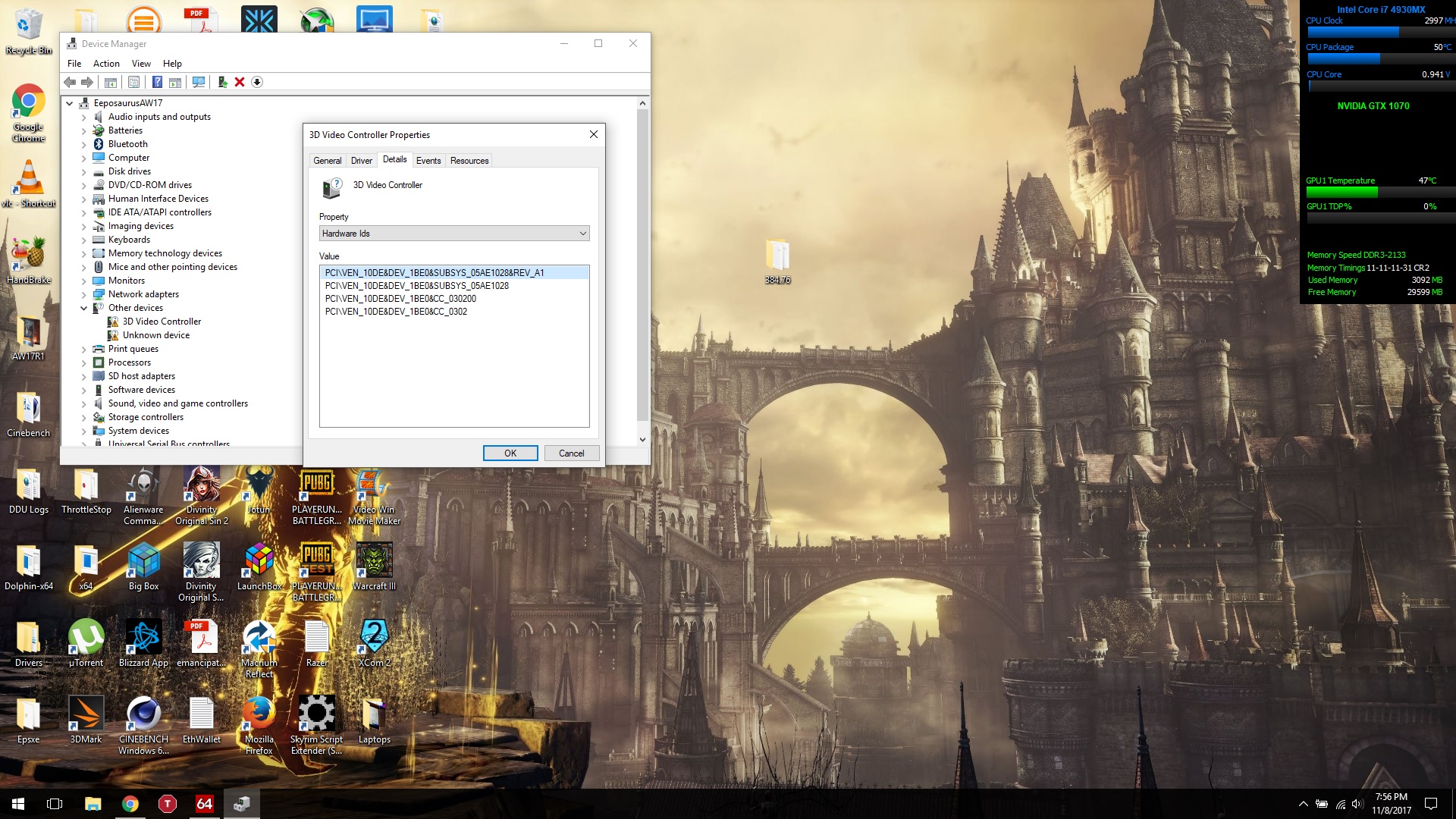Select the value ending in CC_030200
This screenshot has height=819, width=1456.
pos(400,299)
